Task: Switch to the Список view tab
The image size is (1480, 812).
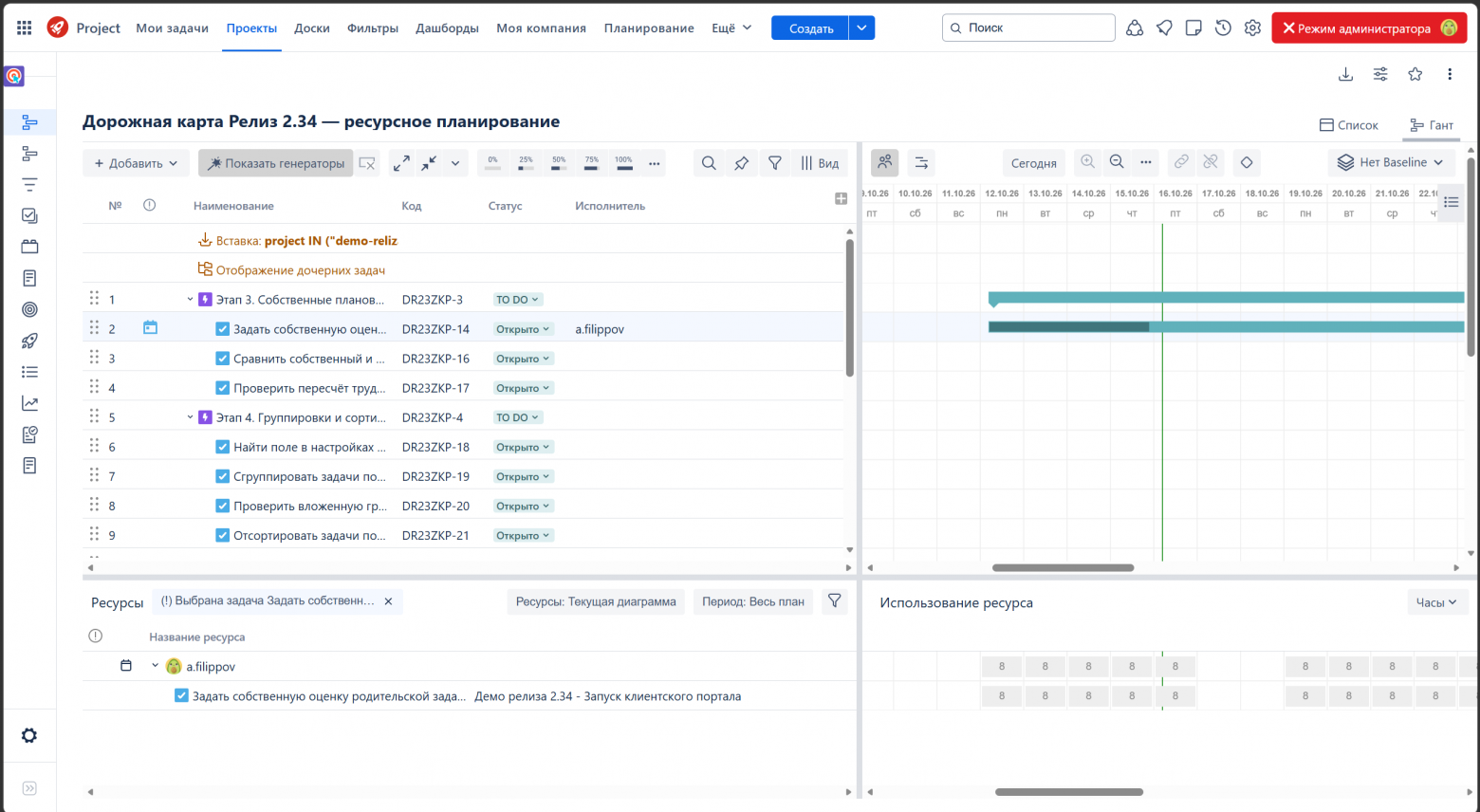Action: (x=1348, y=125)
